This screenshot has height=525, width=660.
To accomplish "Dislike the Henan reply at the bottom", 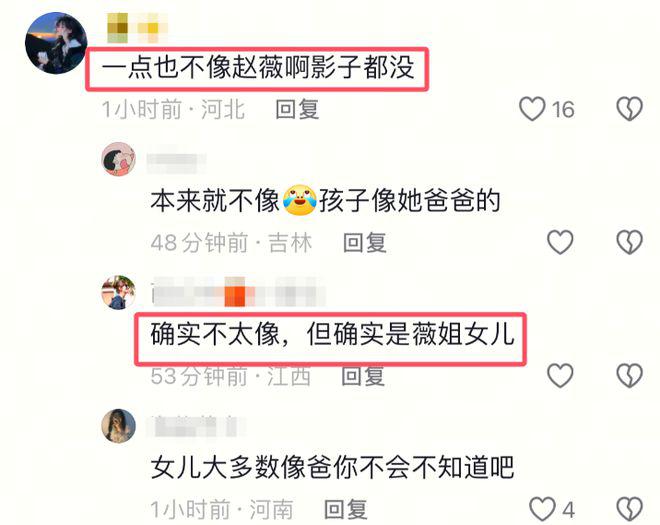I will pos(630,509).
